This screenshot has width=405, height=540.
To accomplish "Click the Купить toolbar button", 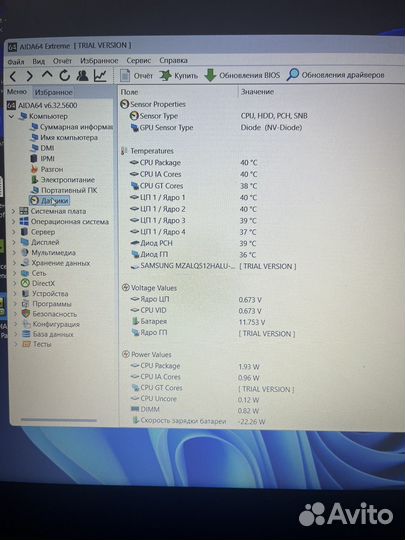I will point(179,75).
